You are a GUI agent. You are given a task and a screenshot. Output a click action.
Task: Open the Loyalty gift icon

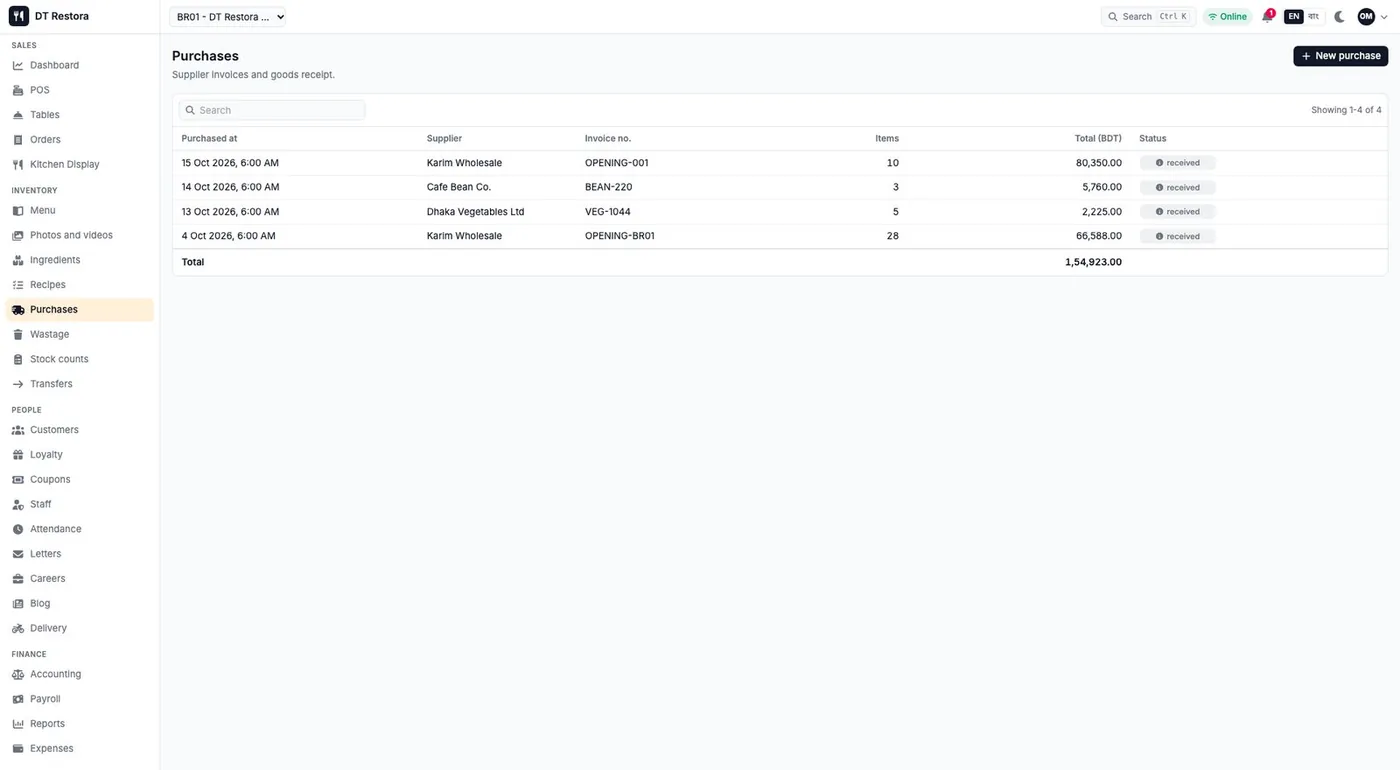(18, 455)
